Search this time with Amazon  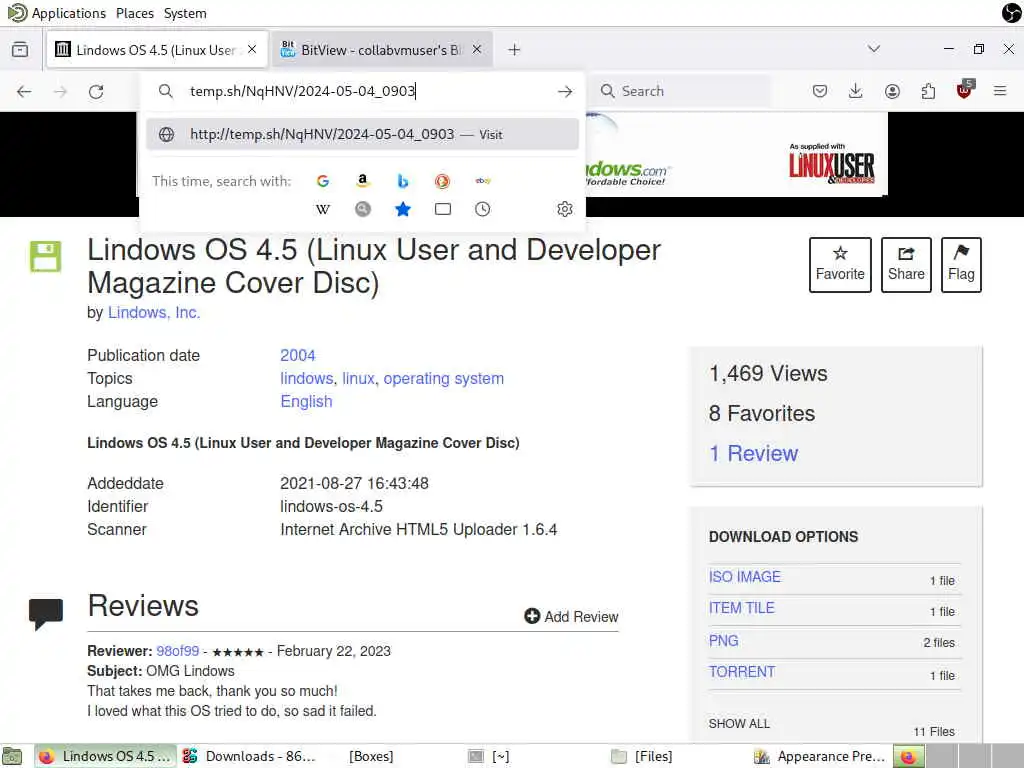pyautogui.click(x=363, y=181)
